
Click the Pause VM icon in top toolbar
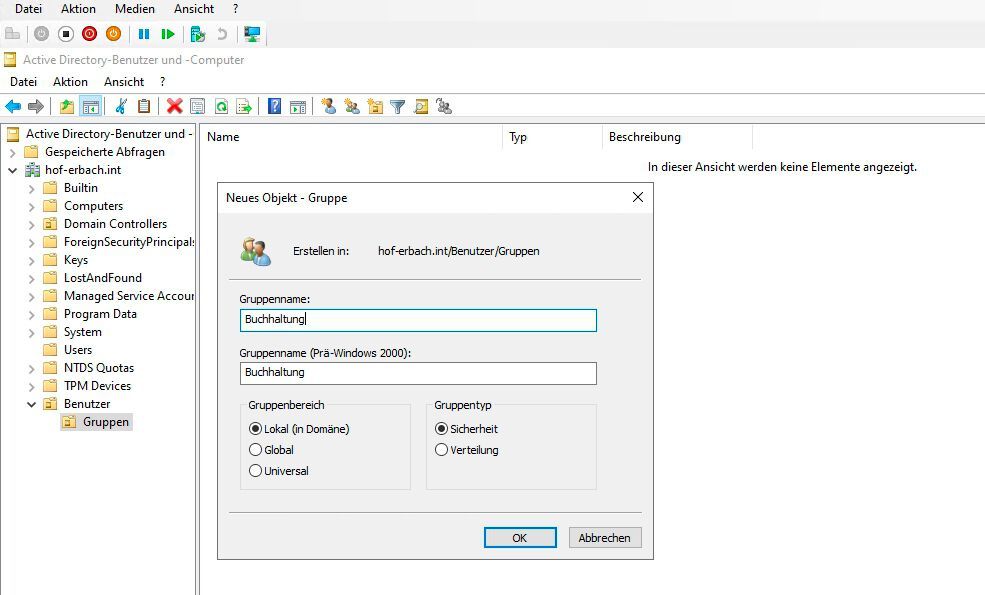point(145,33)
